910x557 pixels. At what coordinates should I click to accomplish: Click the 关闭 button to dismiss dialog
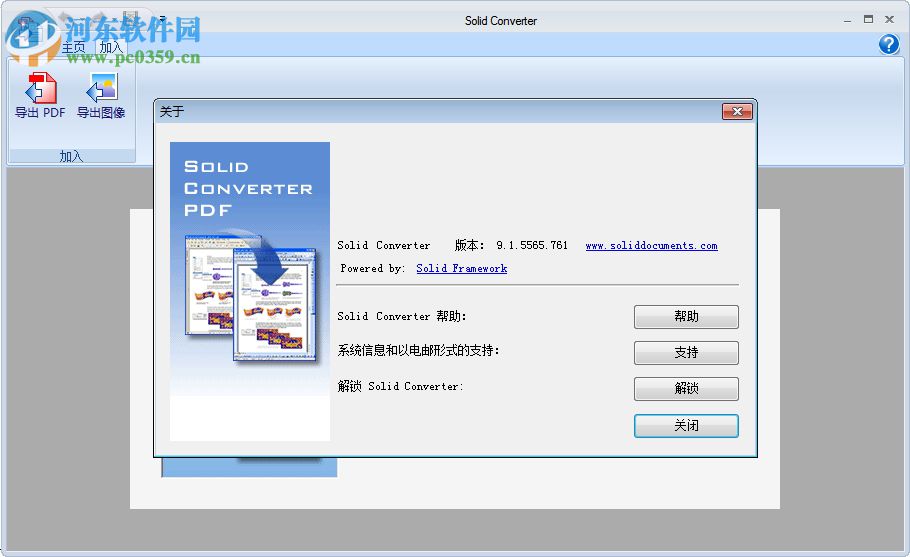(x=686, y=426)
